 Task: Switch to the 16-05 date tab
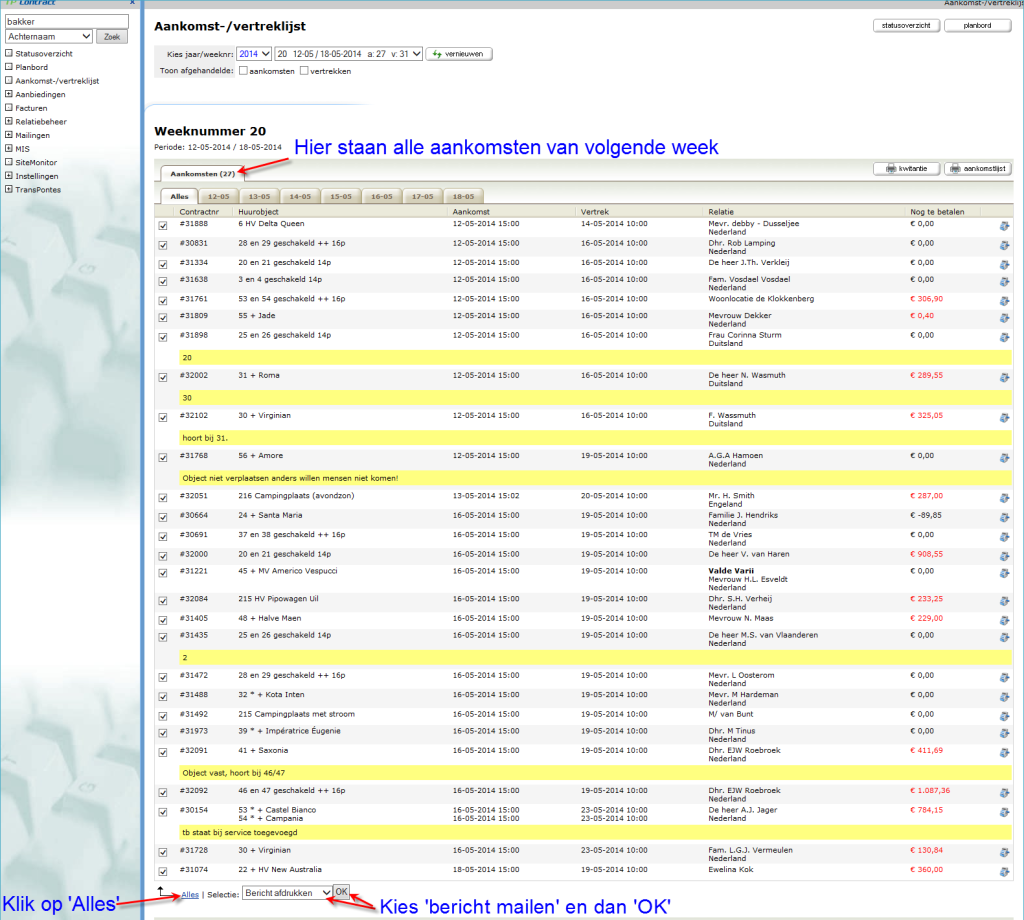point(382,197)
